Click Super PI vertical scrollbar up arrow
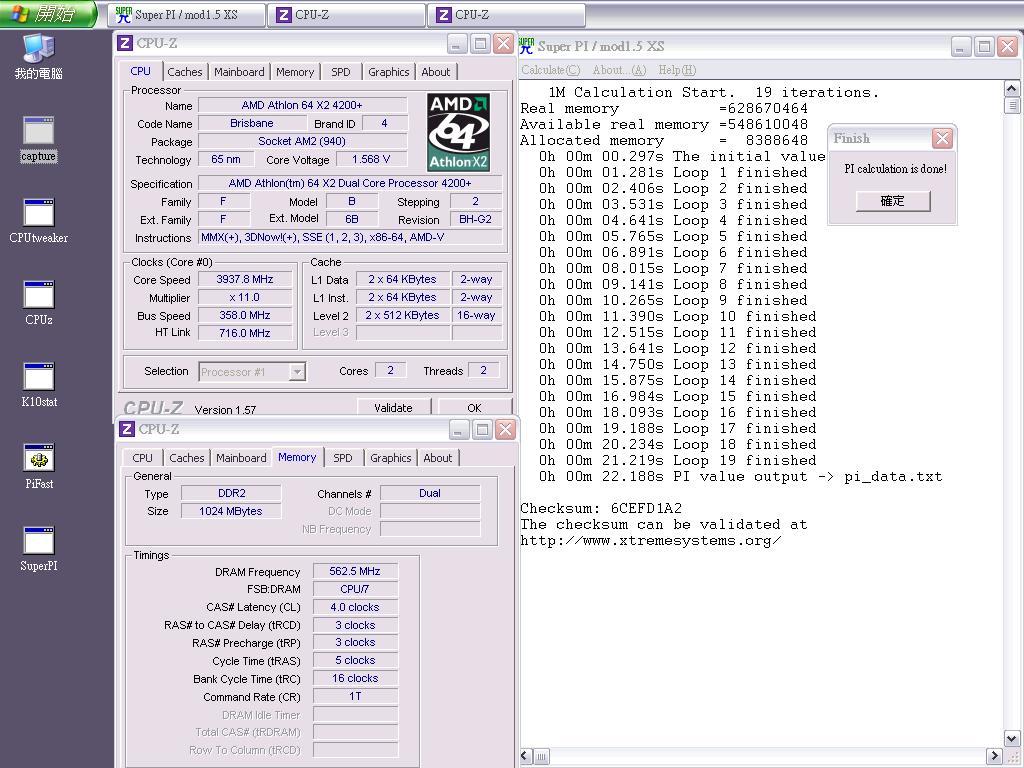Image resolution: width=1024 pixels, height=768 pixels. [1012, 88]
